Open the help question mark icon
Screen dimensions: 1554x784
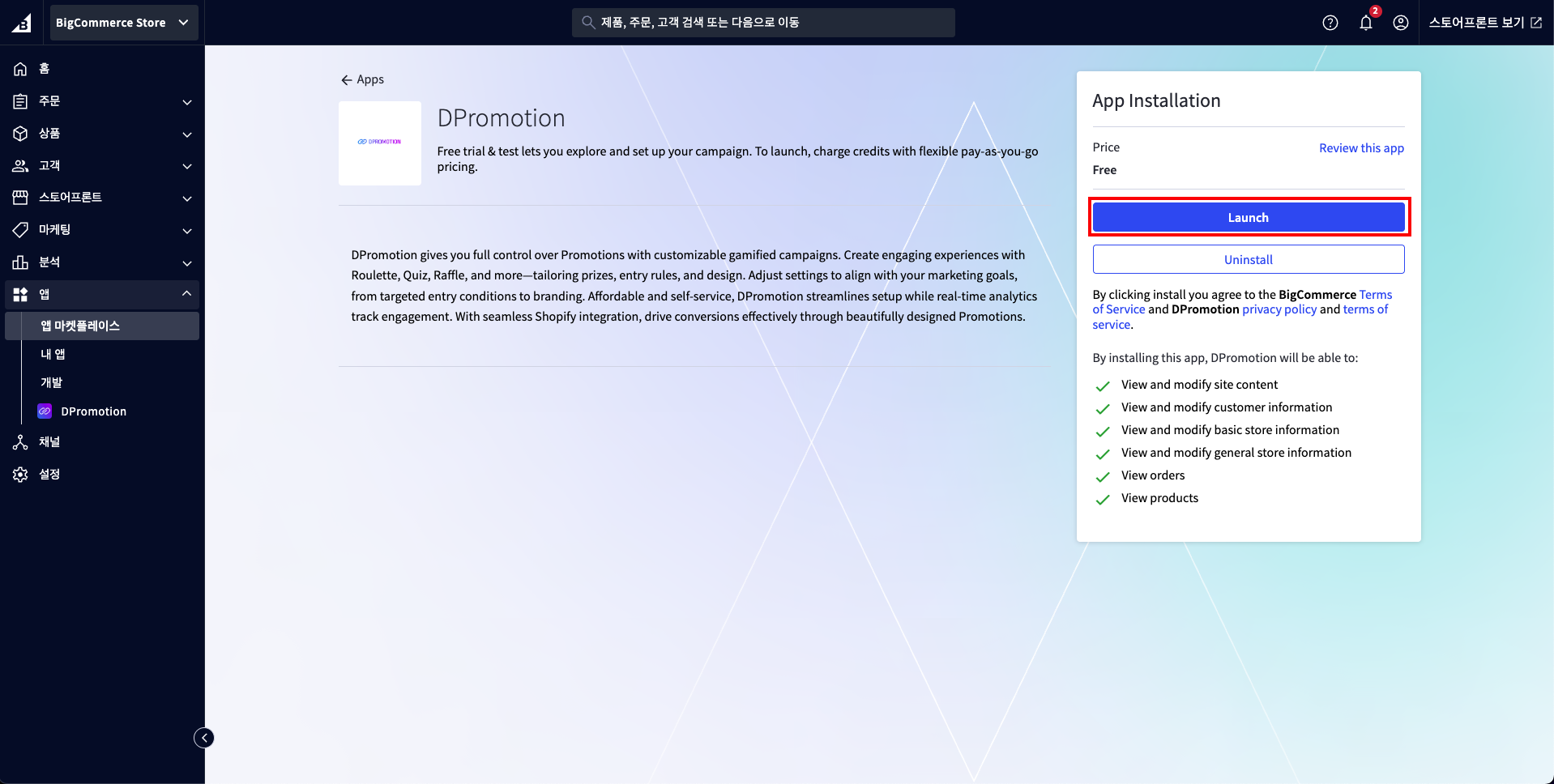1330,23
